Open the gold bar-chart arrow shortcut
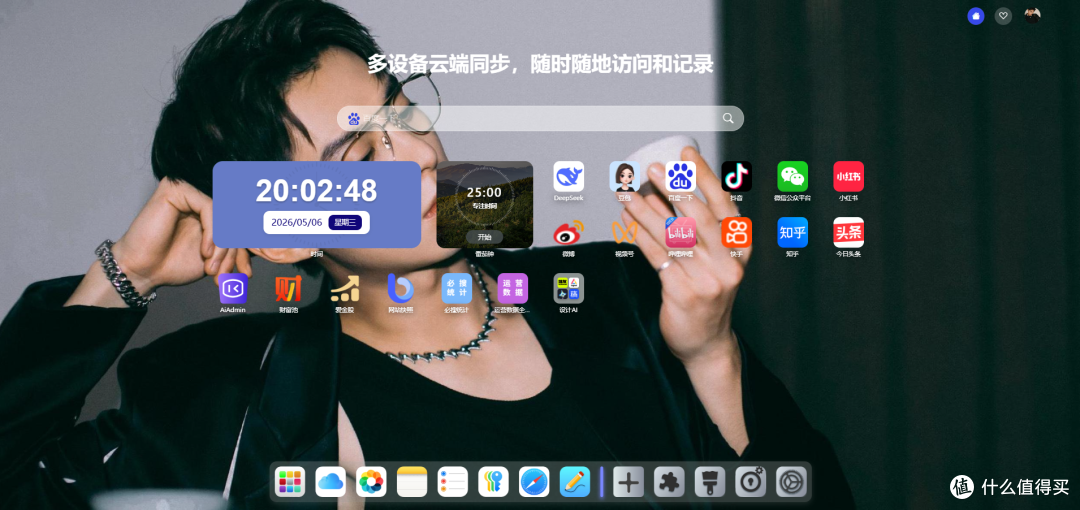The height and width of the screenshot is (510, 1080). tap(344, 288)
